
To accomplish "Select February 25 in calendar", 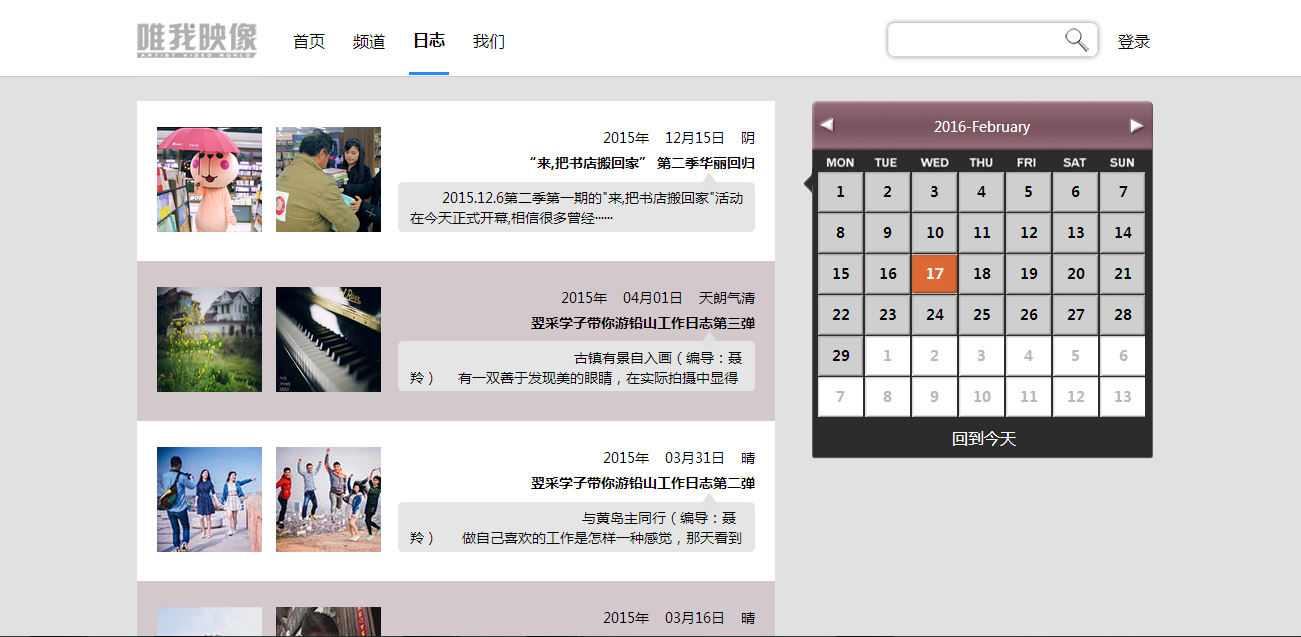I will pos(982,315).
